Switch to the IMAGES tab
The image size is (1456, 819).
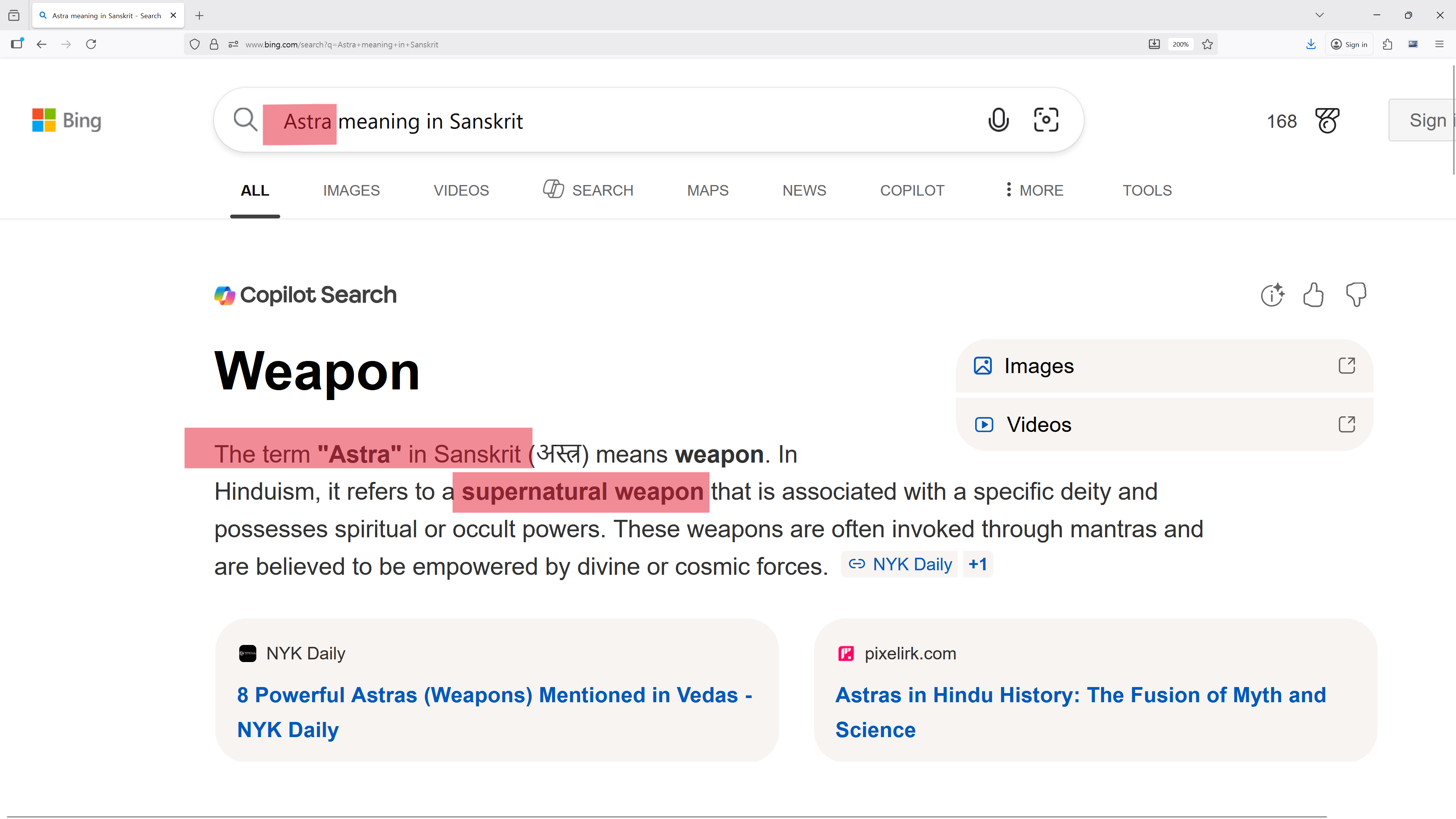(351, 190)
